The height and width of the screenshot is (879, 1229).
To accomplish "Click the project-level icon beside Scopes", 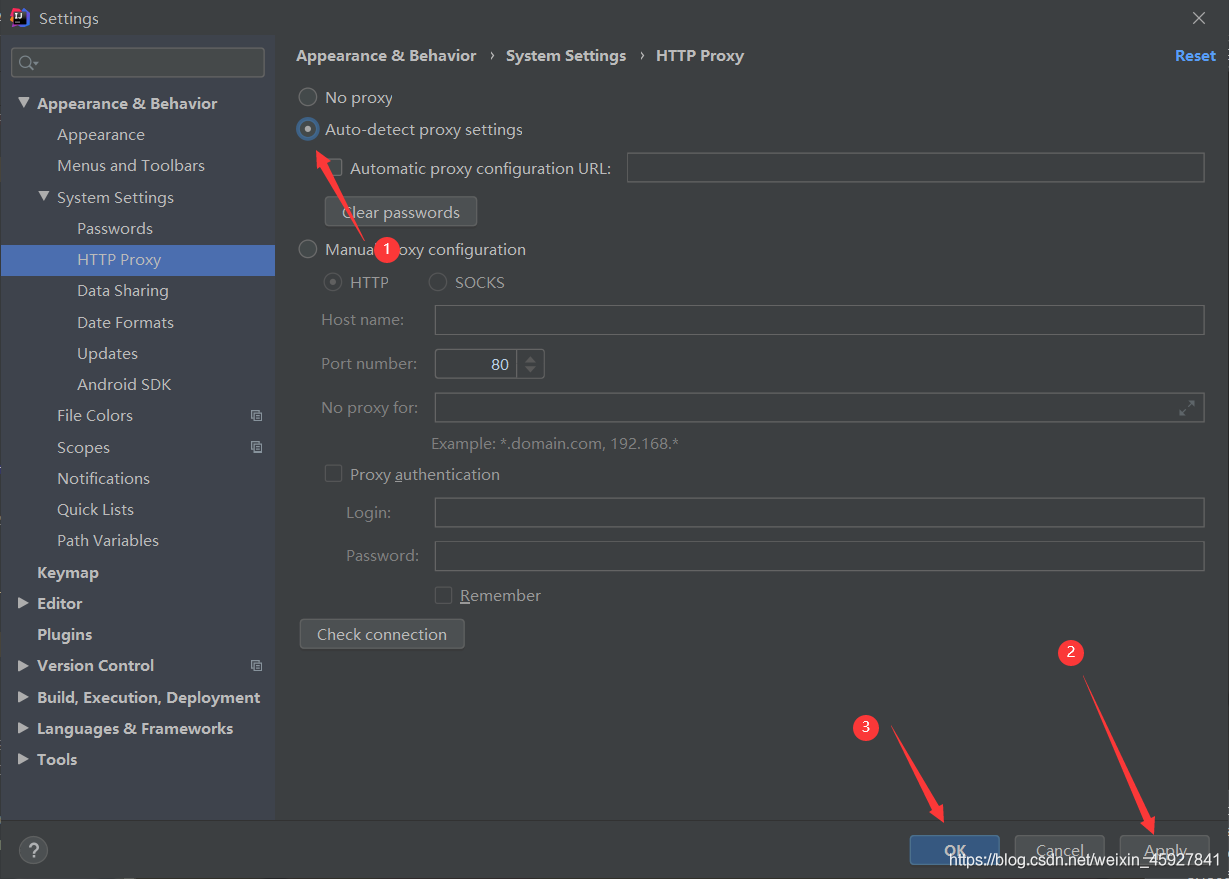I will [256, 447].
